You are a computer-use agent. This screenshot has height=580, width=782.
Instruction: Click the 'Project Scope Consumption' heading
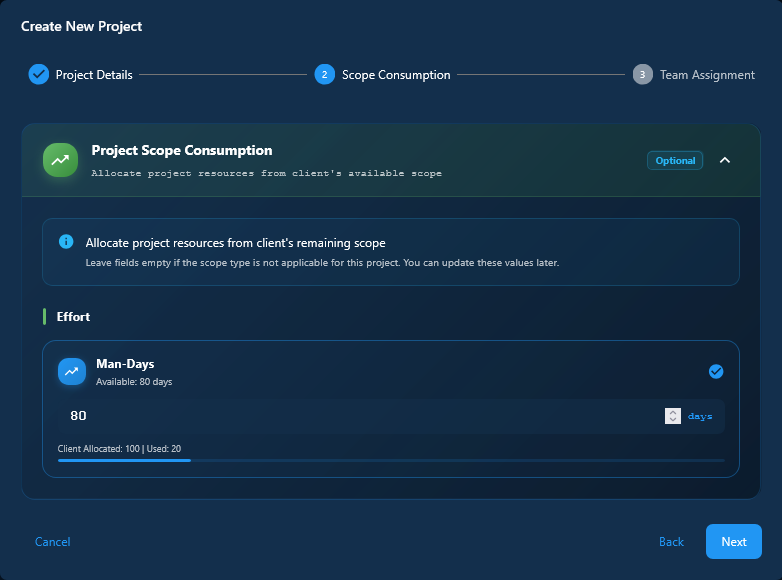click(x=182, y=151)
